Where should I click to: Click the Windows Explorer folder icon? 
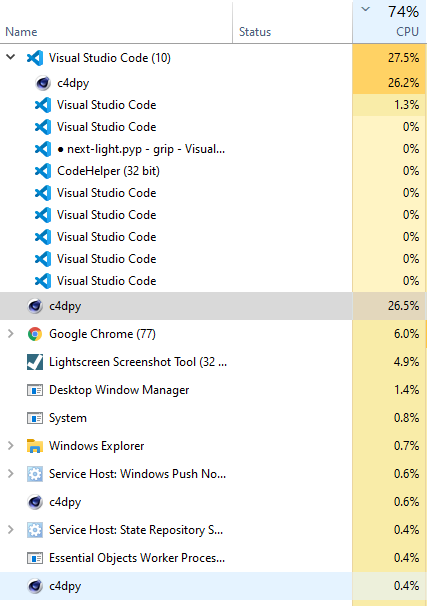[35, 446]
